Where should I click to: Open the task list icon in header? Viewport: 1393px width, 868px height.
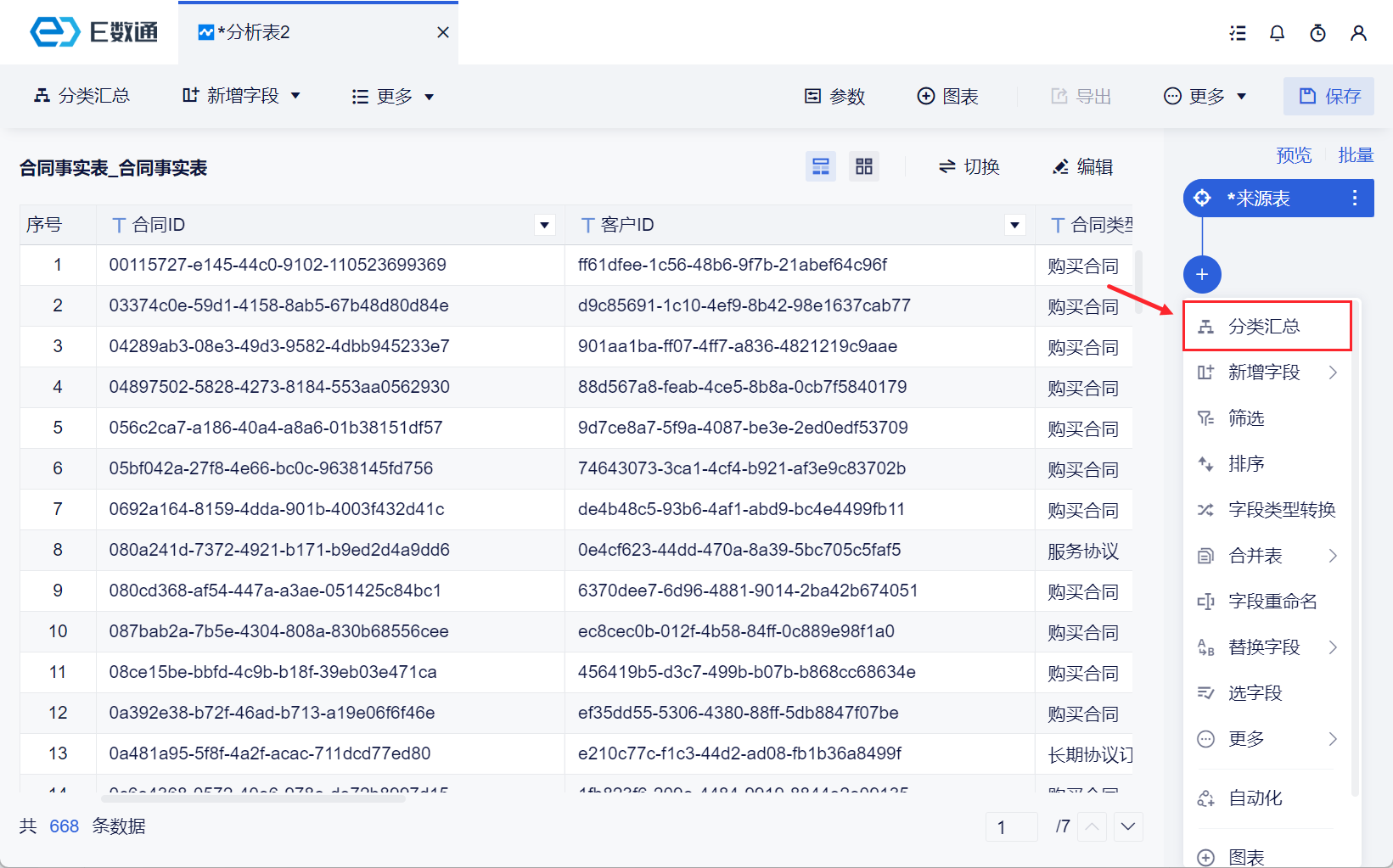1238,33
